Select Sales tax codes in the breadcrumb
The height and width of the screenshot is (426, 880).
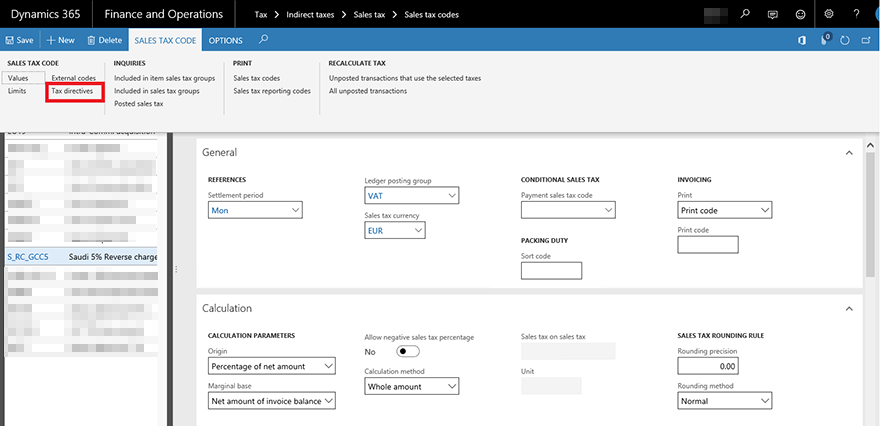[x=432, y=15]
